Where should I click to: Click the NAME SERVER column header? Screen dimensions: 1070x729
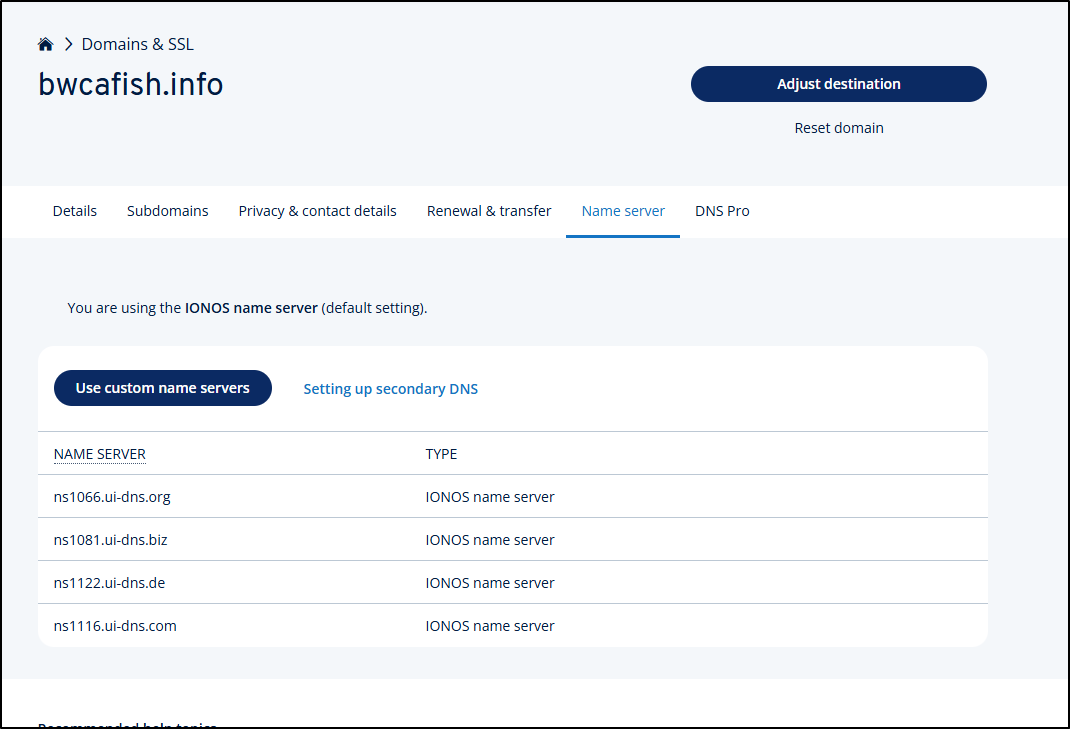[100, 454]
